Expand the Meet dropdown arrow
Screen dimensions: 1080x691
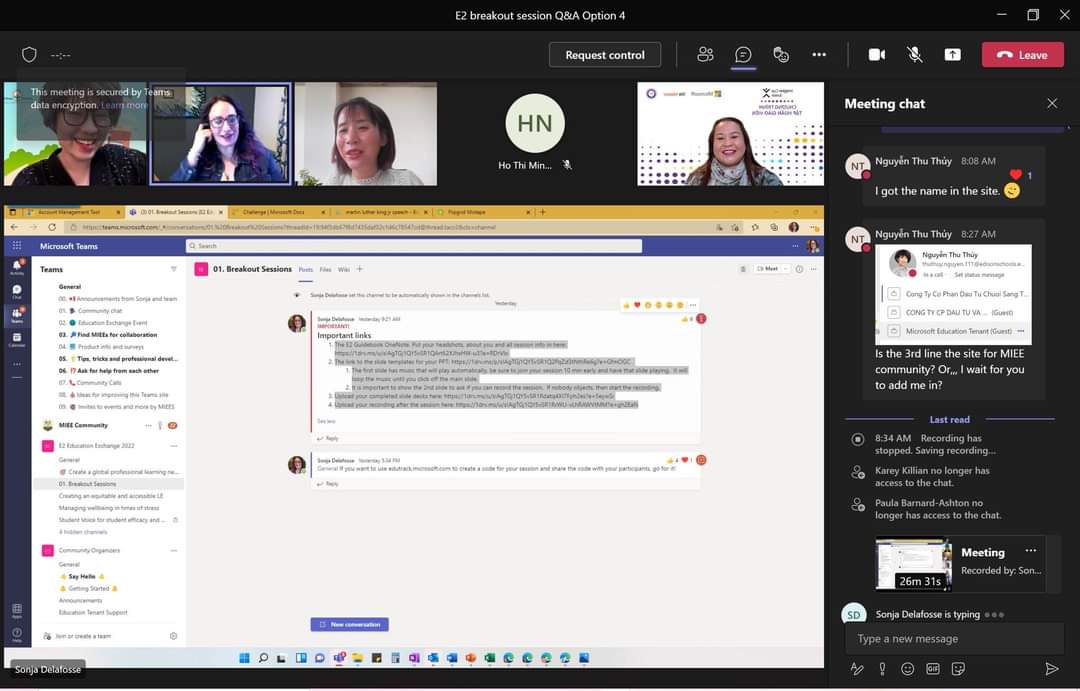(786, 269)
